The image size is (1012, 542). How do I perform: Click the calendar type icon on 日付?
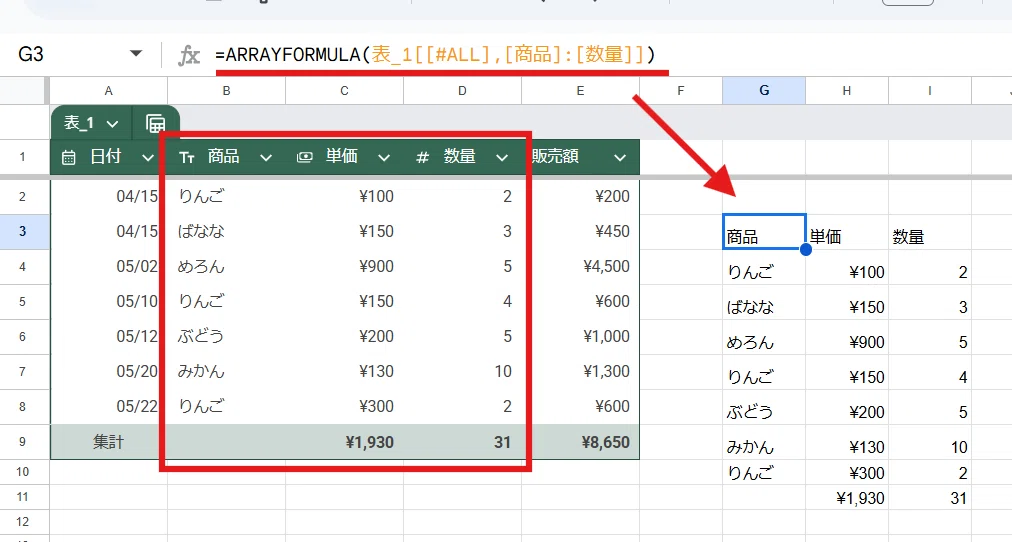click(68, 157)
